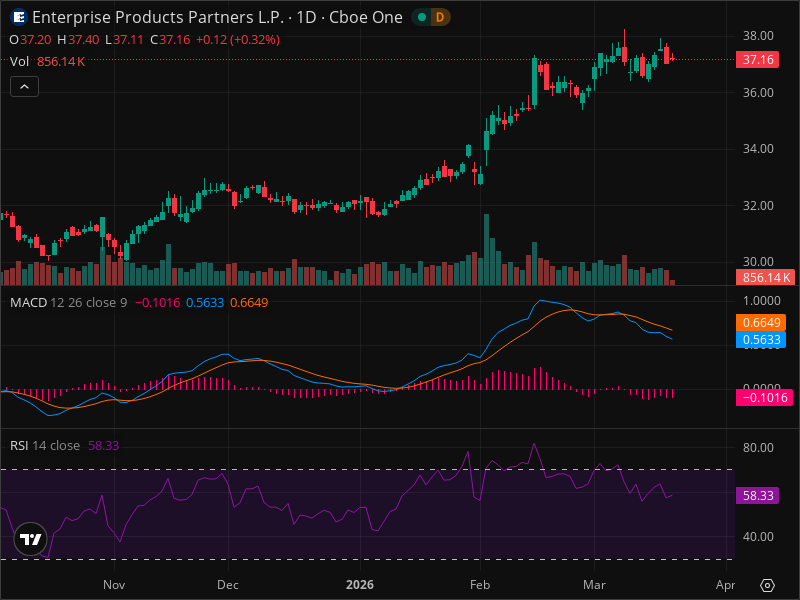Click the 38.00 price axis value
The width and height of the screenshot is (800, 600).
(758, 36)
